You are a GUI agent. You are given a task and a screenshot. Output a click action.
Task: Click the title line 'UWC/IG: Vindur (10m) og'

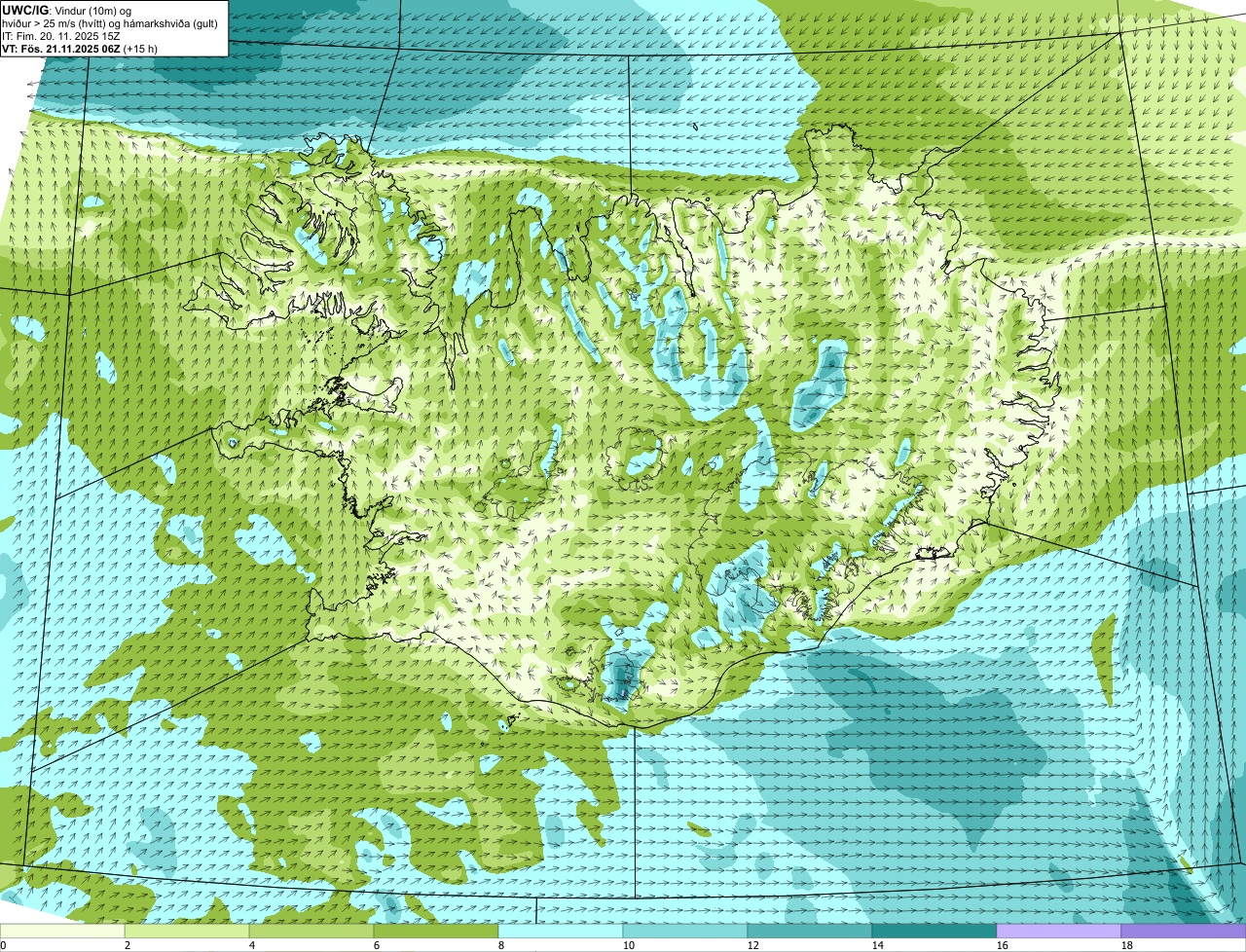click(67, 11)
